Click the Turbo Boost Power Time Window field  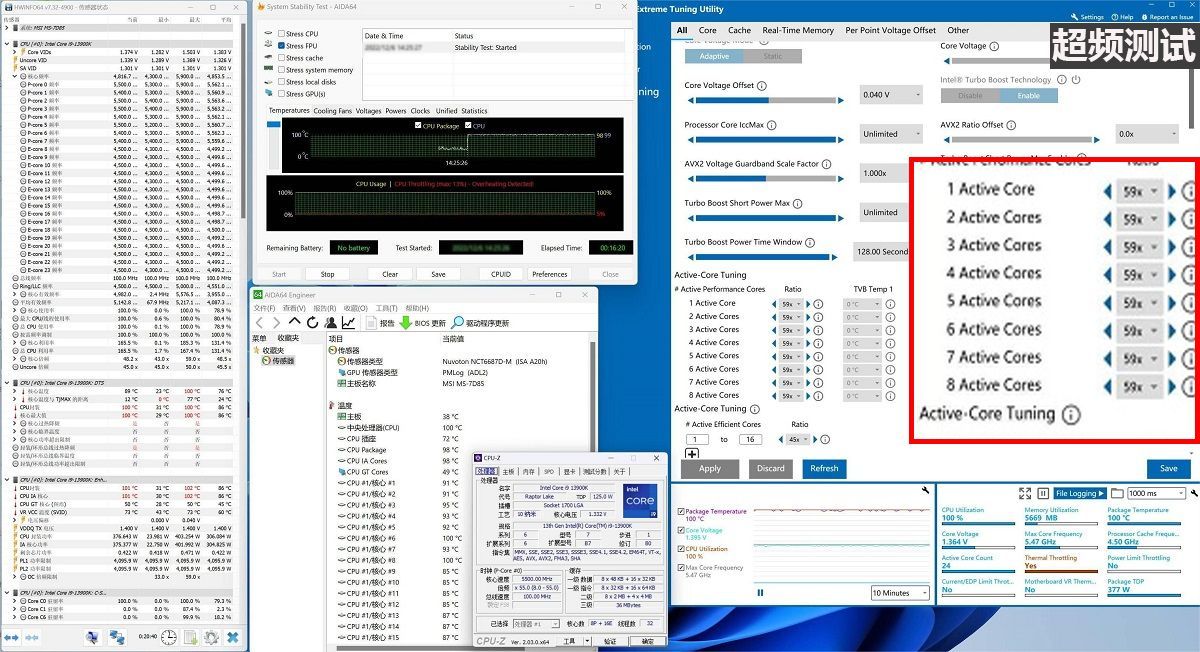tap(880, 251)
